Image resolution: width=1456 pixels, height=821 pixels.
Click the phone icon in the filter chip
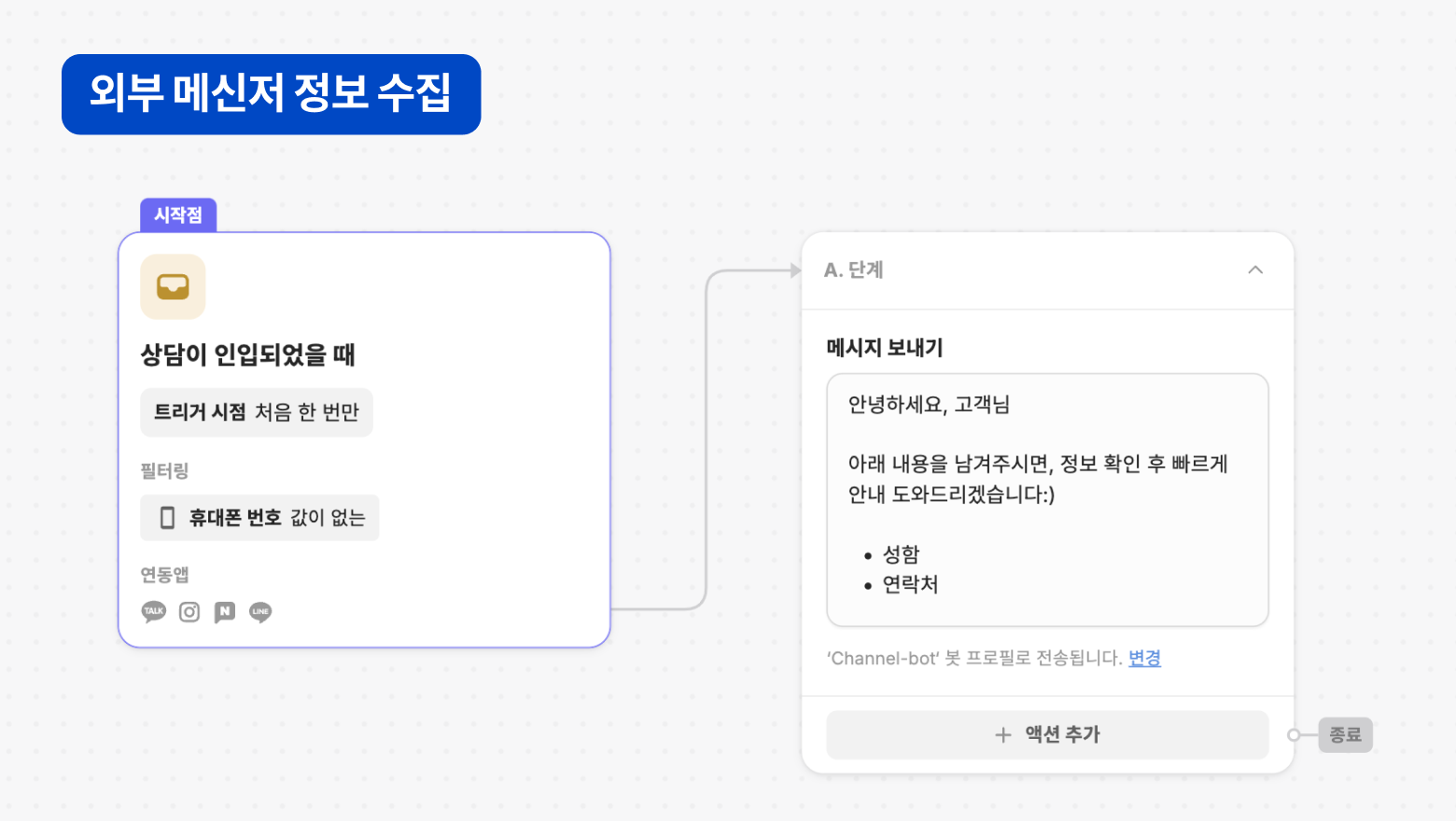168,518
